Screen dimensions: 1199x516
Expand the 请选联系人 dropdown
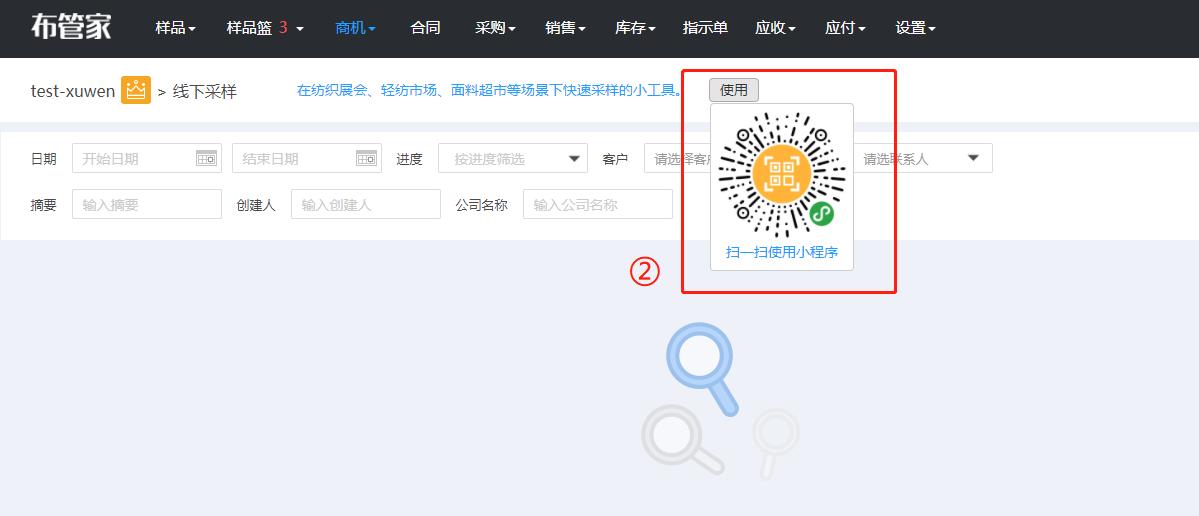[923, 158]
